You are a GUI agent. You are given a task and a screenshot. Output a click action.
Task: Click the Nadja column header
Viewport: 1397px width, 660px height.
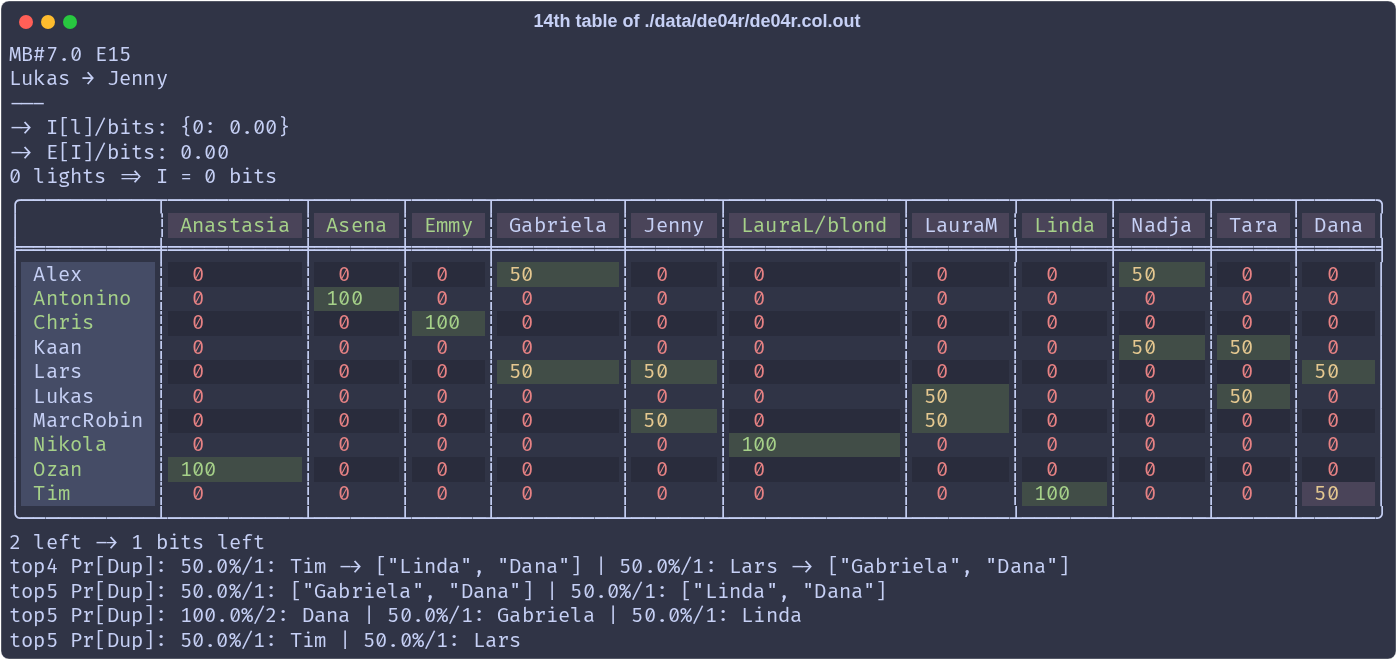click(1162, 225)
